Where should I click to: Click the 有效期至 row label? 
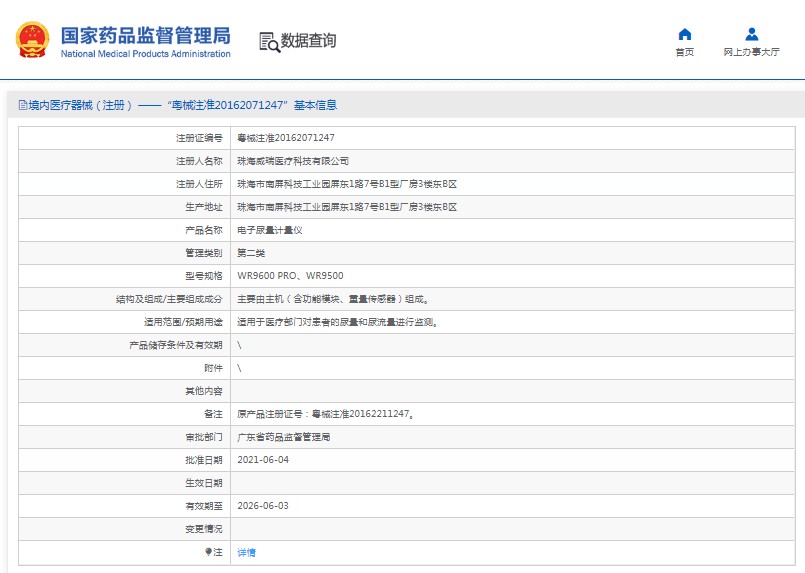[x=204, y=506]
